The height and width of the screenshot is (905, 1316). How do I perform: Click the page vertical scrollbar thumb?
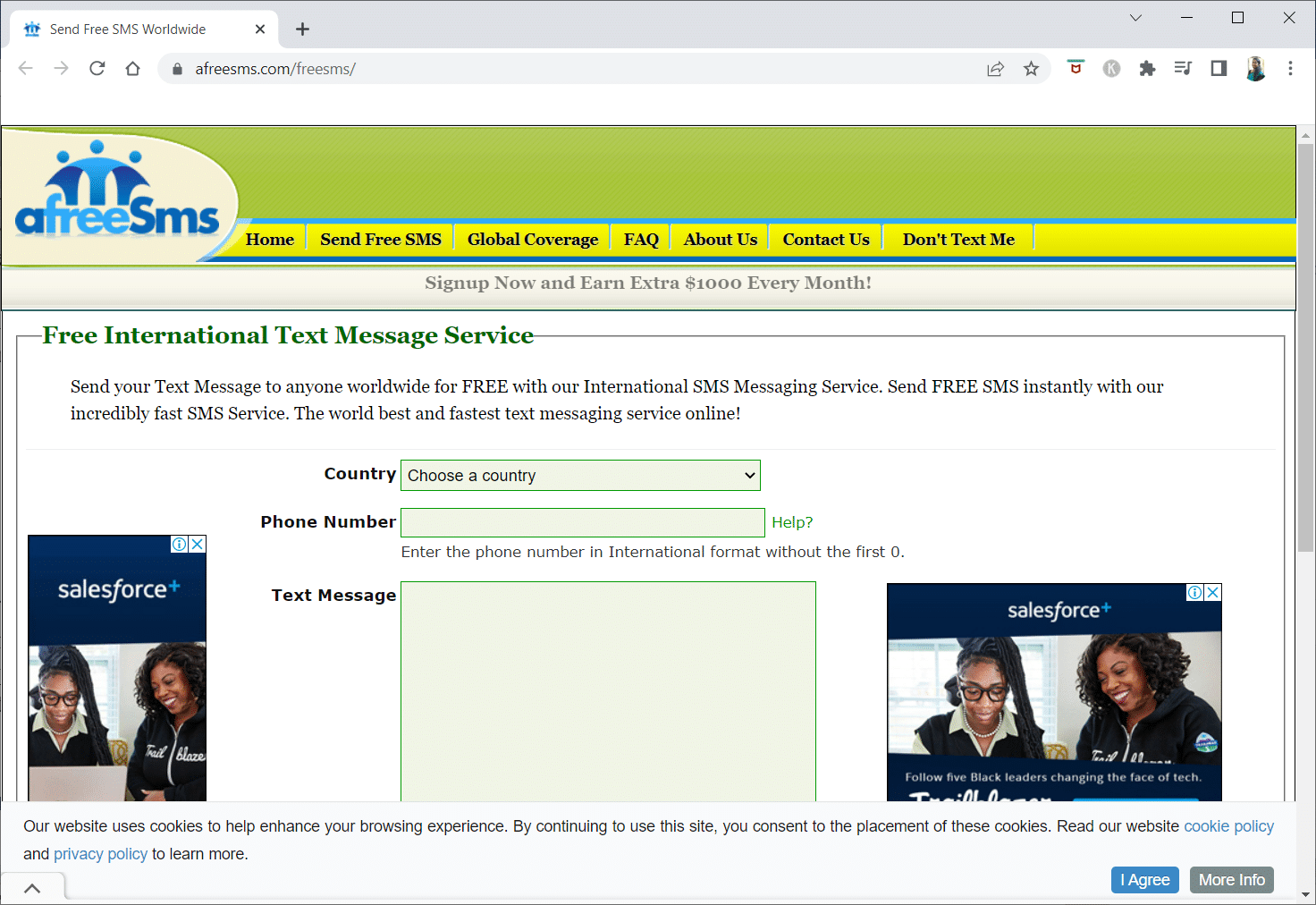1306,347
